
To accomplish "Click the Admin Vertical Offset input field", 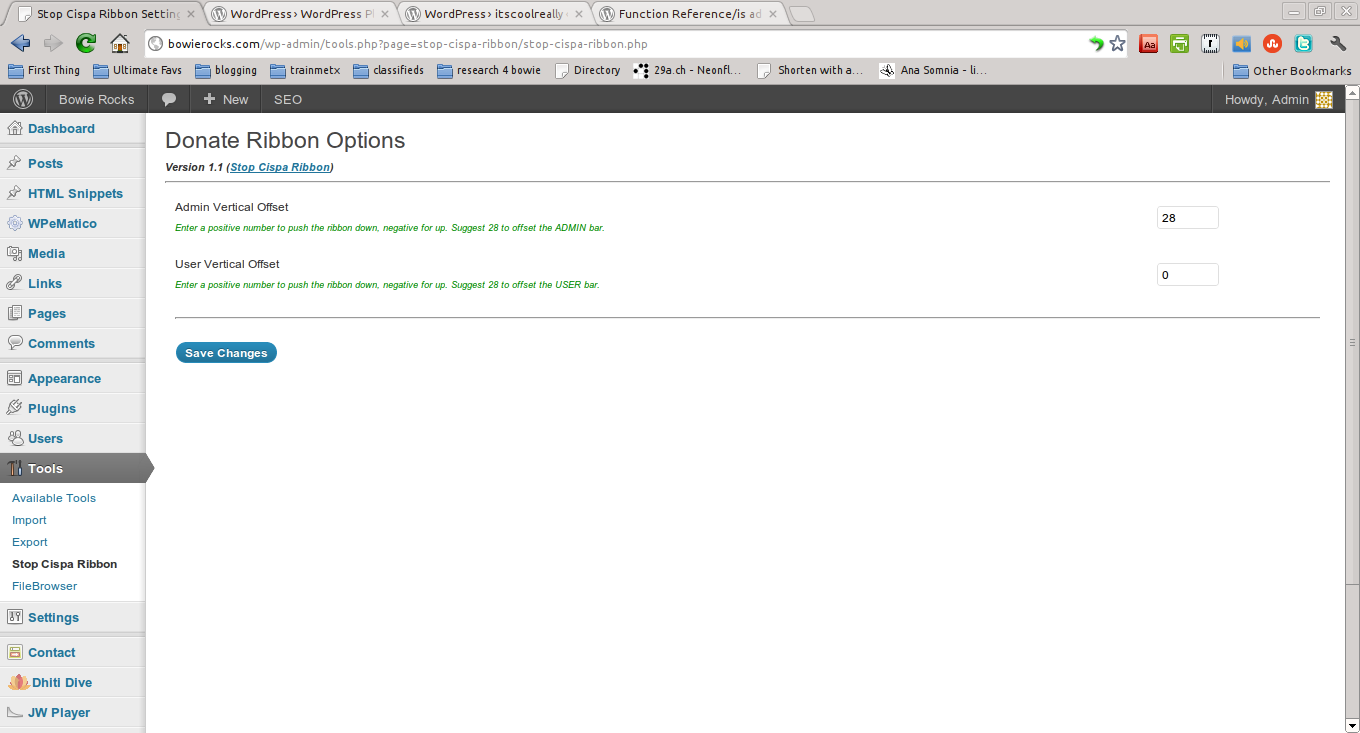I will coord(1188,217).
